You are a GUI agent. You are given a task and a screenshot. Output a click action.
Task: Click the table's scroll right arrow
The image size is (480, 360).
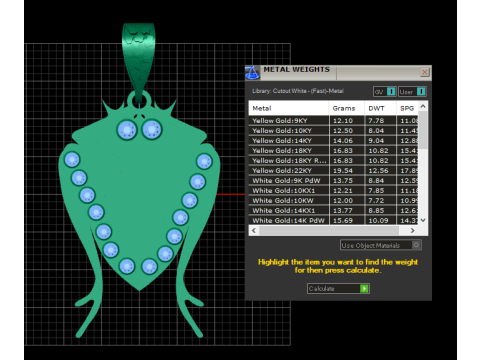click(412, 230)
